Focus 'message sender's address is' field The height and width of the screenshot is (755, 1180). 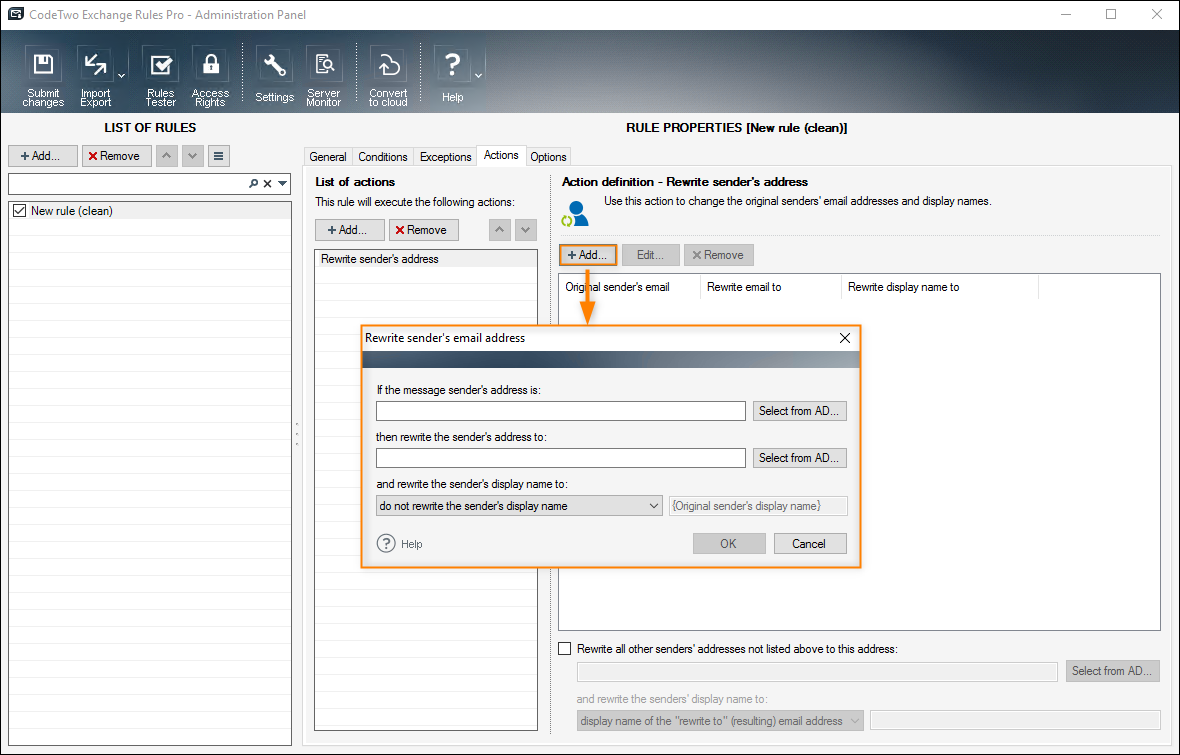[x=561, y=411]
